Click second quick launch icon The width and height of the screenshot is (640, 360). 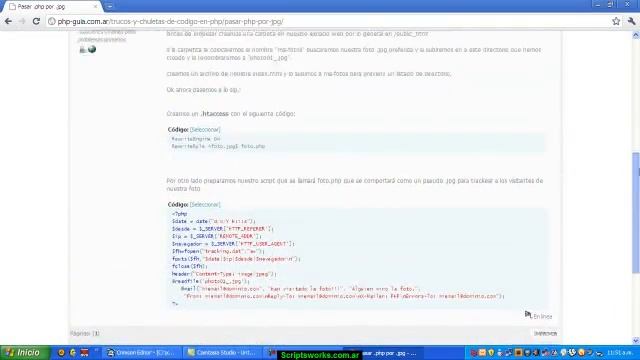(x=73, y=353)
